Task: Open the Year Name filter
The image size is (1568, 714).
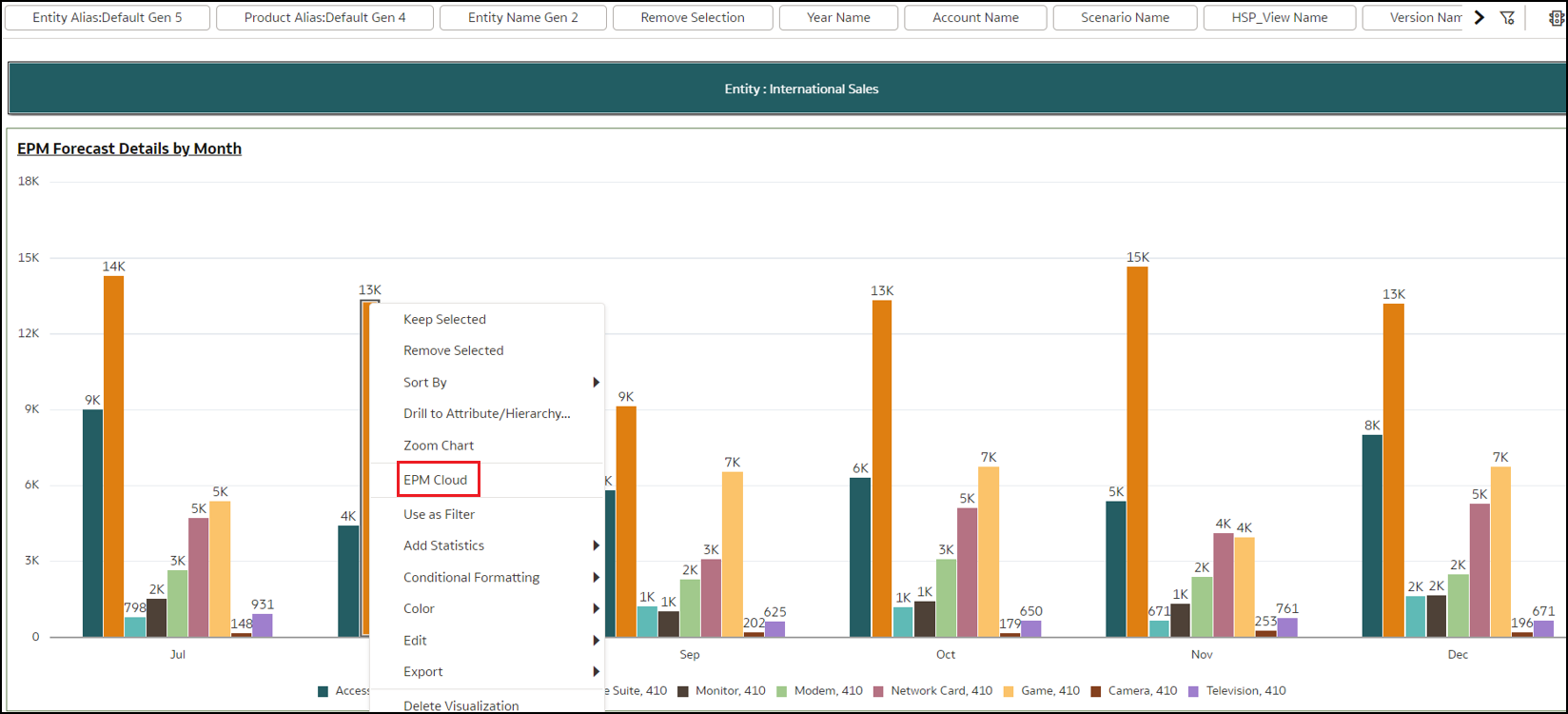Action: [838, 18]
